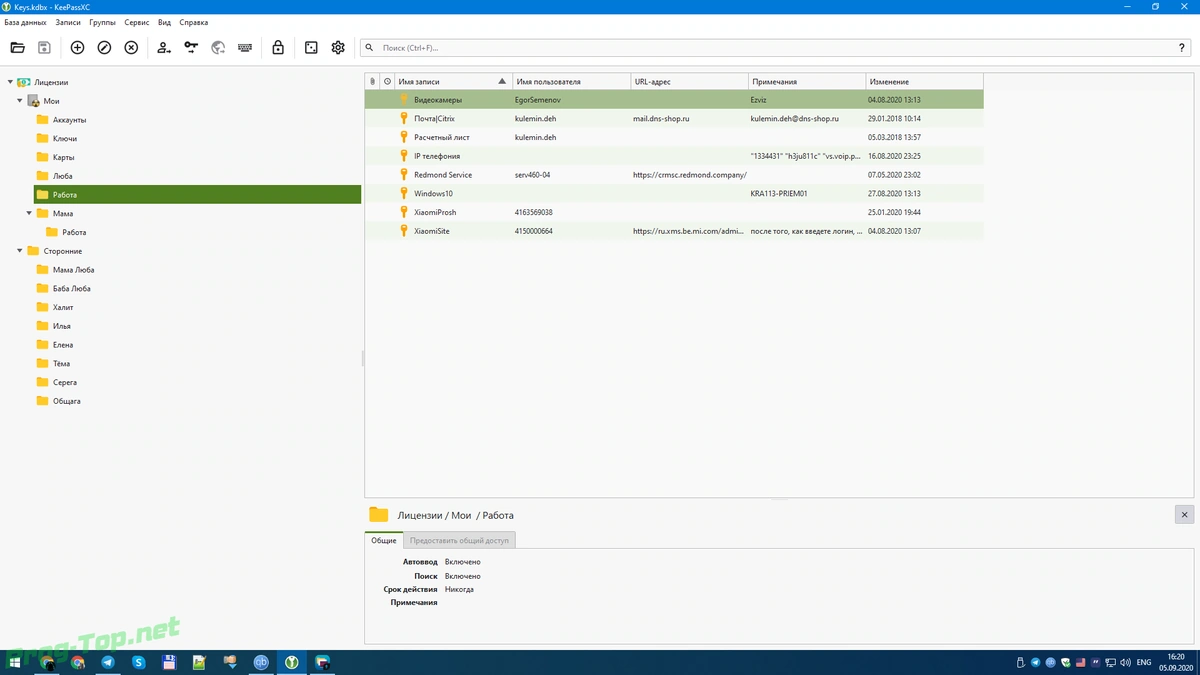Image resolution: width=1200 pixels, height=675 pixels.
Task: Collapse the Мама group
Action: [x=28, y=213]
